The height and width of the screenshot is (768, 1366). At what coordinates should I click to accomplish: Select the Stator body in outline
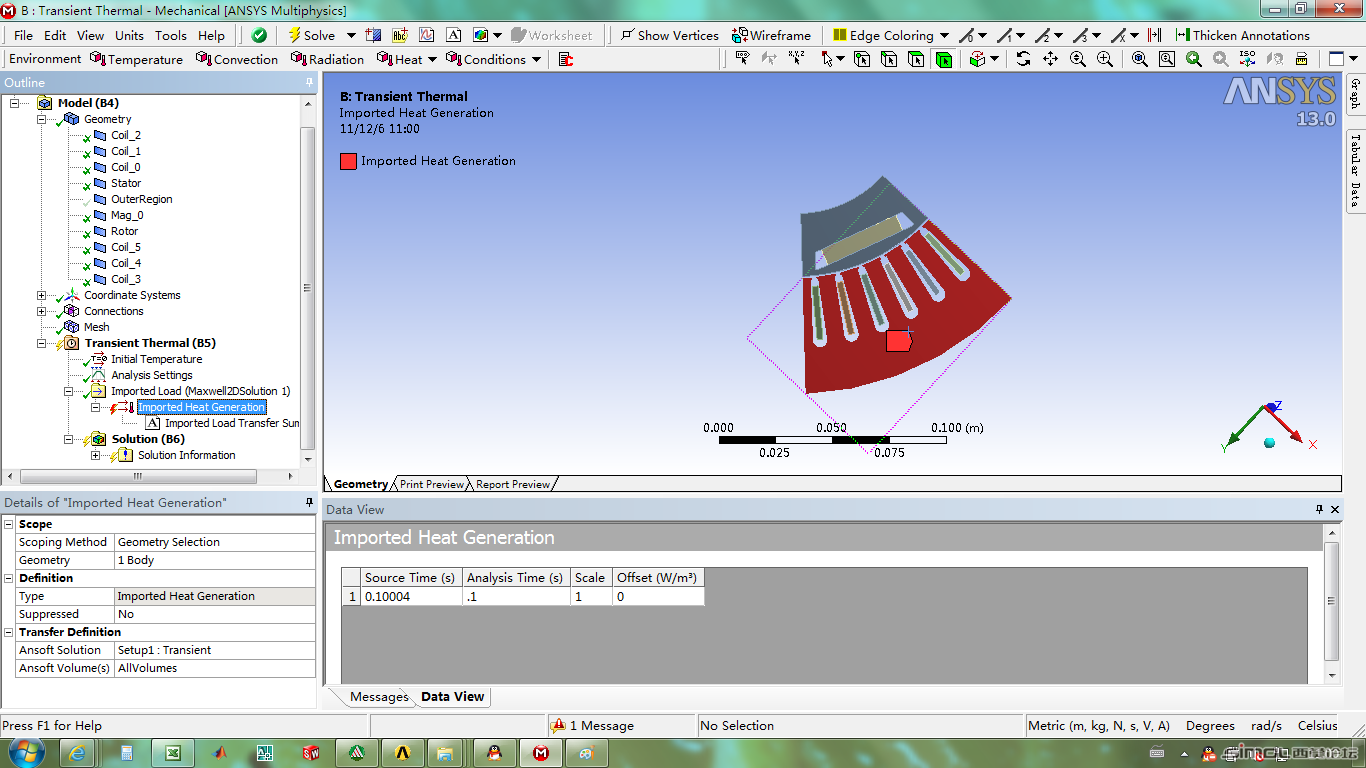tap(126, 183)
